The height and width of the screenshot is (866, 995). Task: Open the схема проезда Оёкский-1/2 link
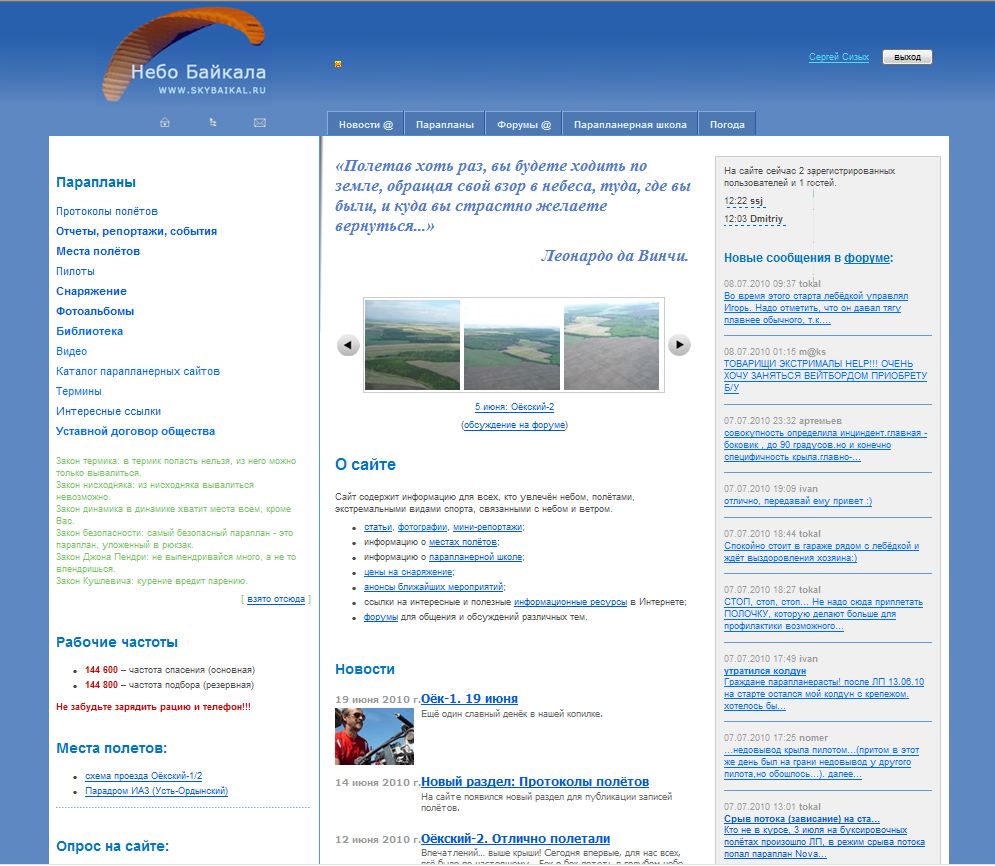click(x=144, y=776)
